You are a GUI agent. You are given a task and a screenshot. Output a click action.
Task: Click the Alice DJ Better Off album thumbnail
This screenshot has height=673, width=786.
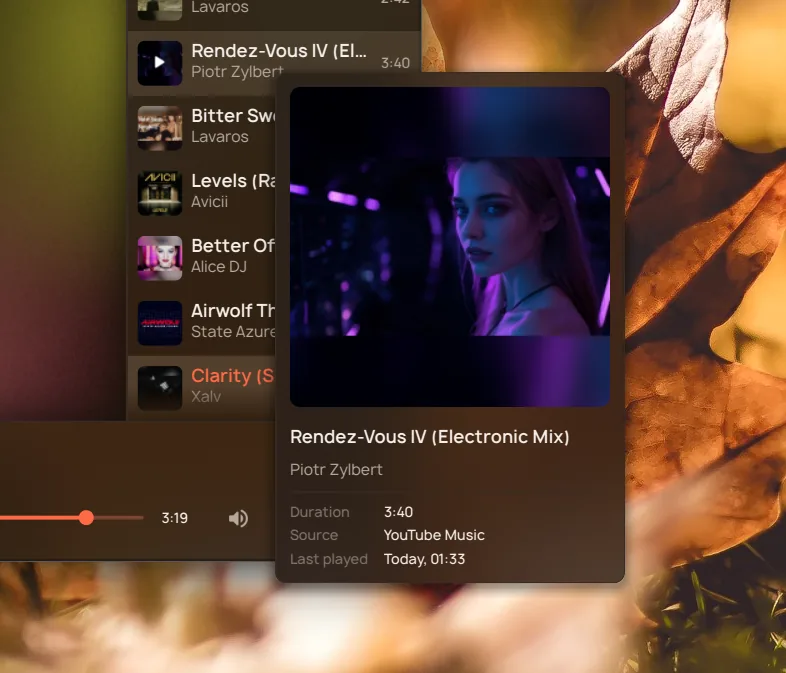(x=160, y=258)
